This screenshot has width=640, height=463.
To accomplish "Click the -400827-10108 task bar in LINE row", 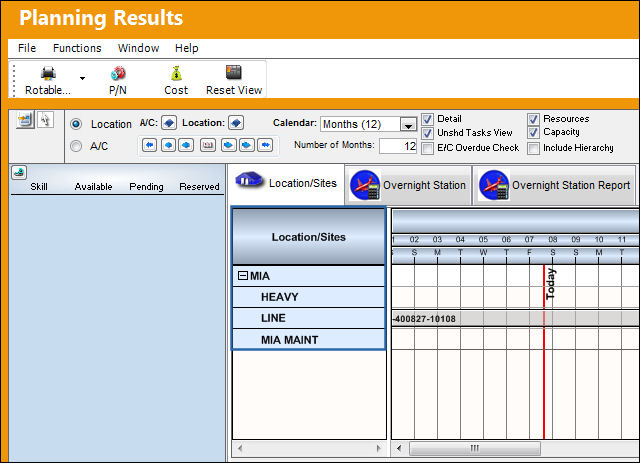I will 515,318.
